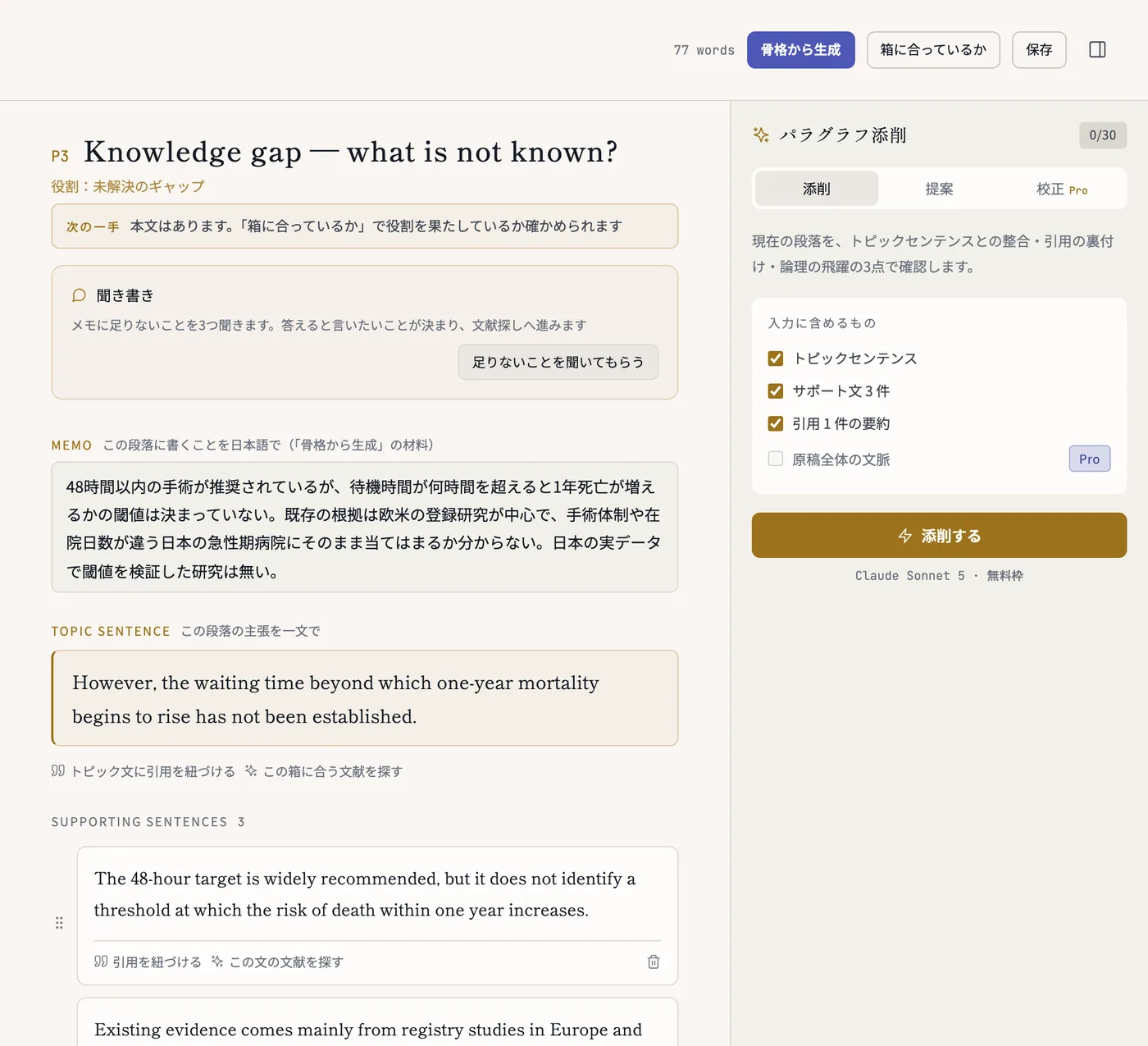Screen dimensions: 1148x1046
Task: Run the 添削する button
Action: (939, 536)
